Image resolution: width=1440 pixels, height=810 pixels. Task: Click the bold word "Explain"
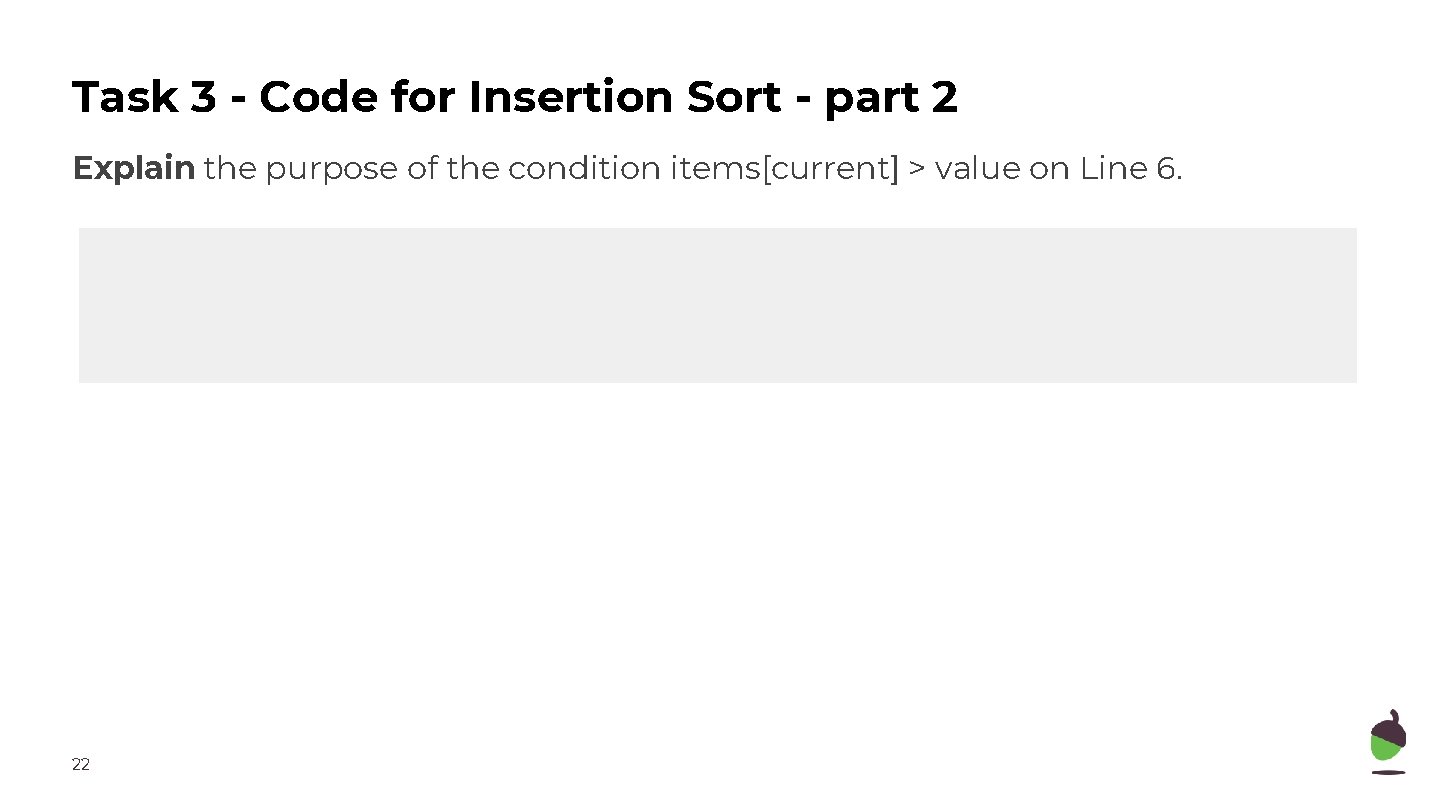[133, 169]
